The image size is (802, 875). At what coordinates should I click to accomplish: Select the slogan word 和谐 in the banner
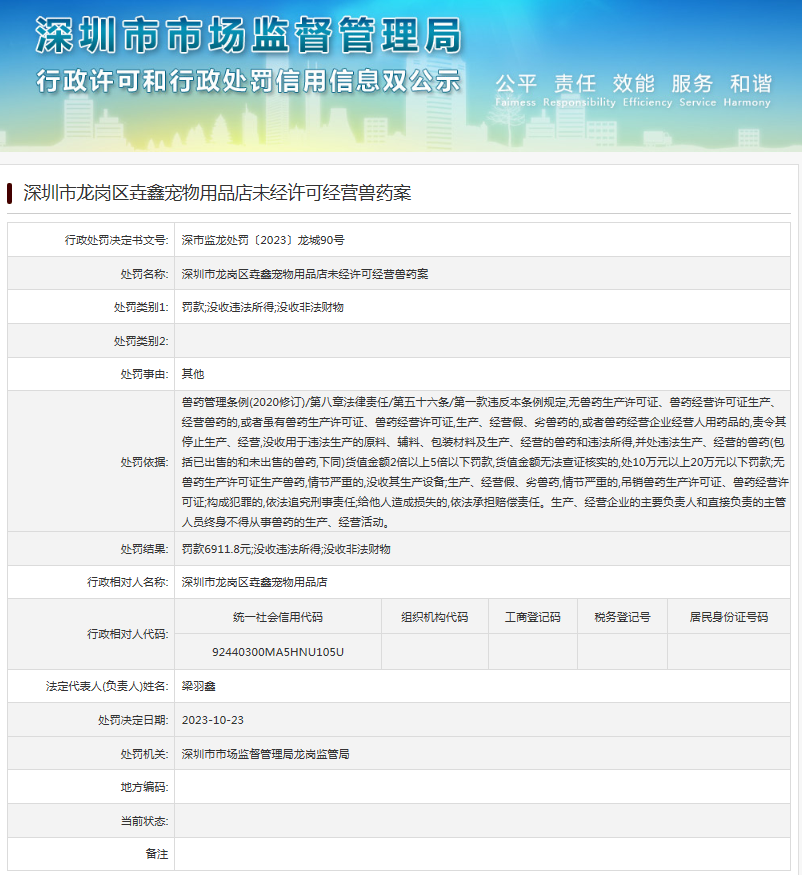click(x=751, y=84)
